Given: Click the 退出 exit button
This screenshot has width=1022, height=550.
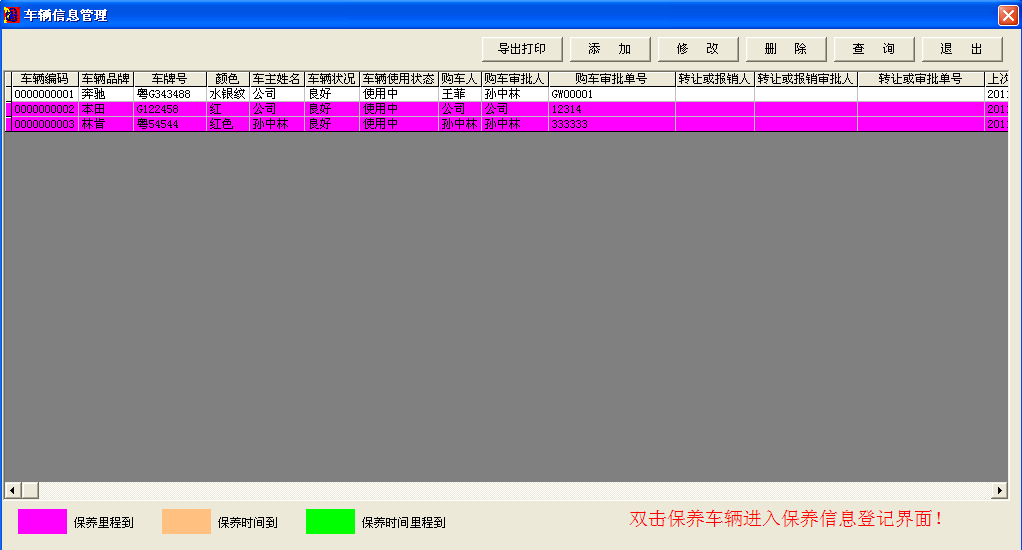Looking at the screenshot, I should (962, 49).
